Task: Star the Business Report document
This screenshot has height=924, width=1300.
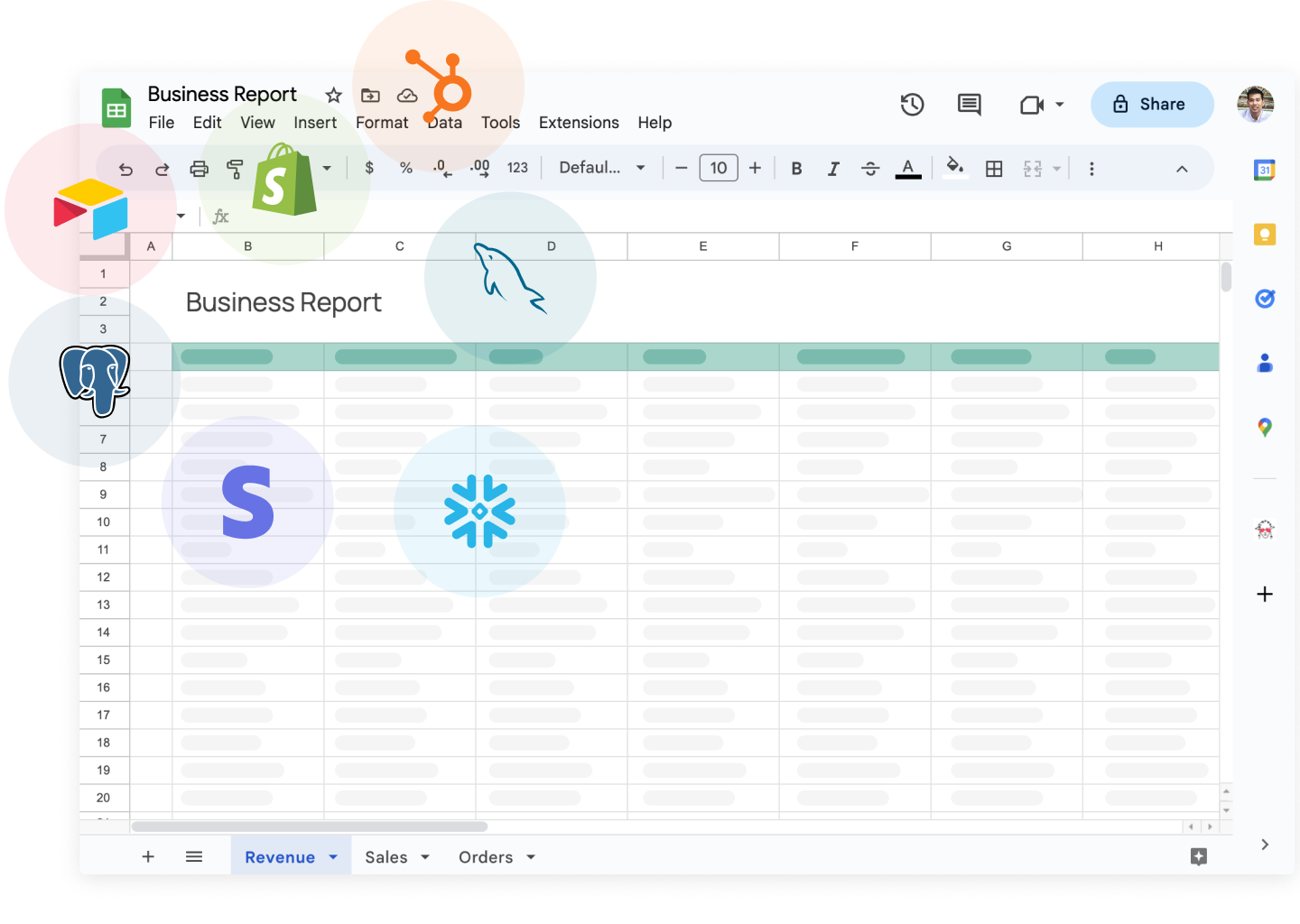Action: coord(334,95)
